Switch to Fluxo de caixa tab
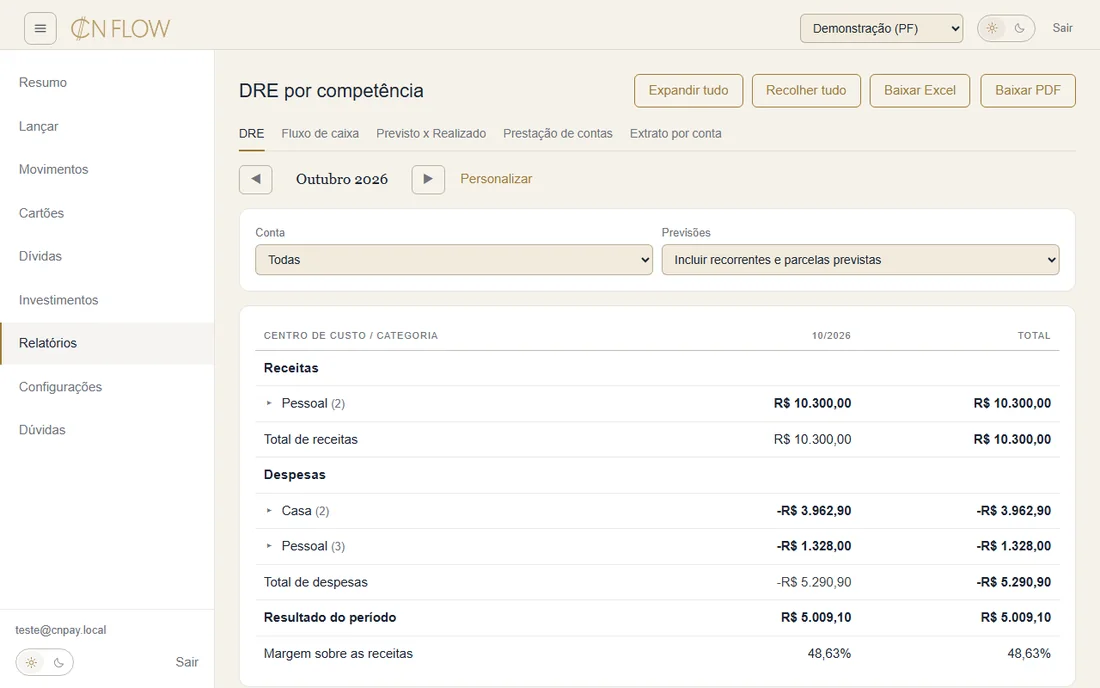 320,133
